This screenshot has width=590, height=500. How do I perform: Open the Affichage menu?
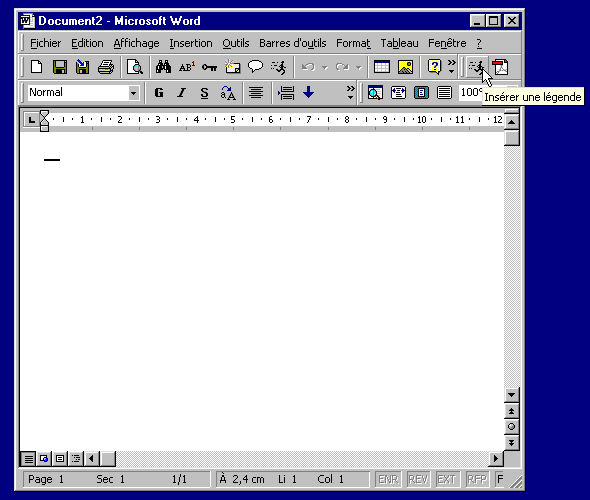point(136,43)
